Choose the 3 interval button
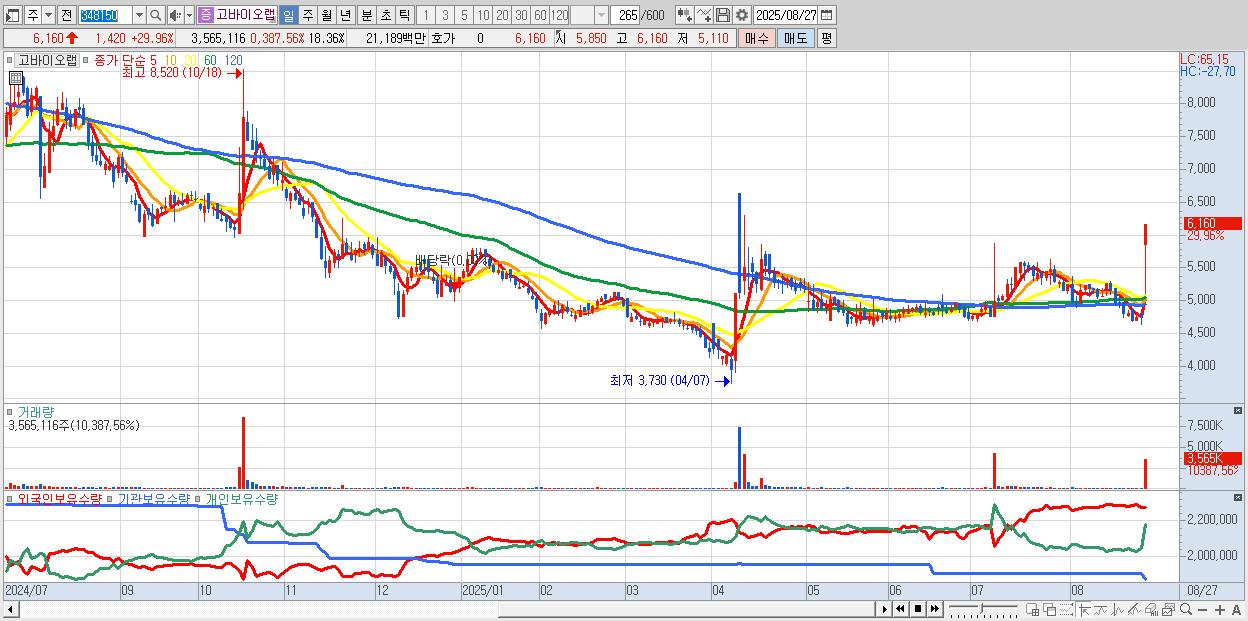 pos(445,15)
